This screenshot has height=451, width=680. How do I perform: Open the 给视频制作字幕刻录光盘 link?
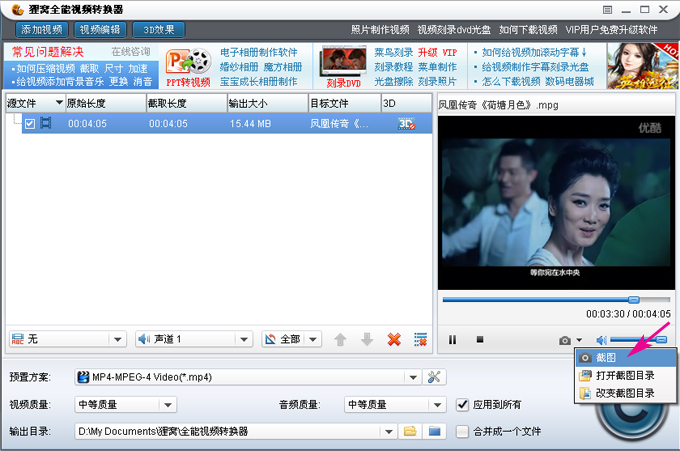click(x=535, y=67)
